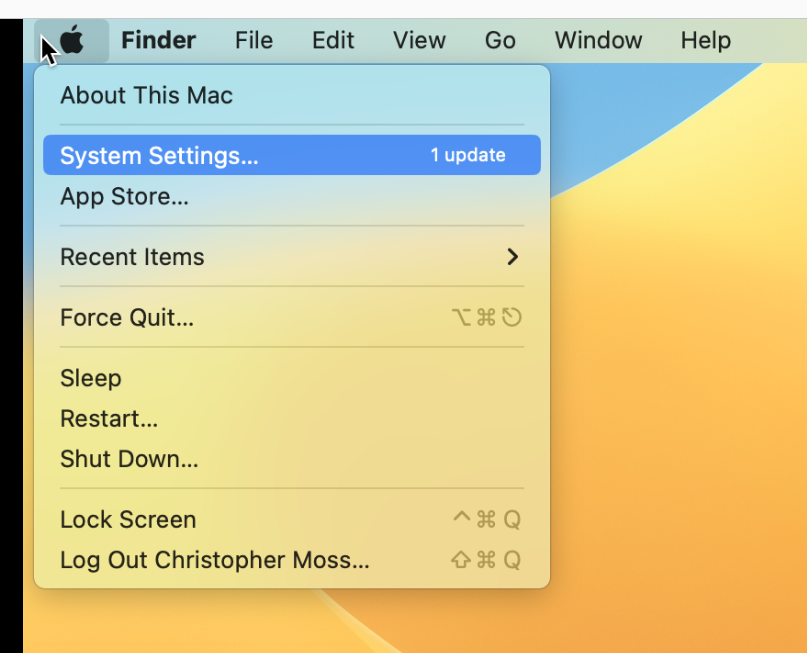Open the View menu
The width and height of the screenshot is (807, 653).
(418, 40)
